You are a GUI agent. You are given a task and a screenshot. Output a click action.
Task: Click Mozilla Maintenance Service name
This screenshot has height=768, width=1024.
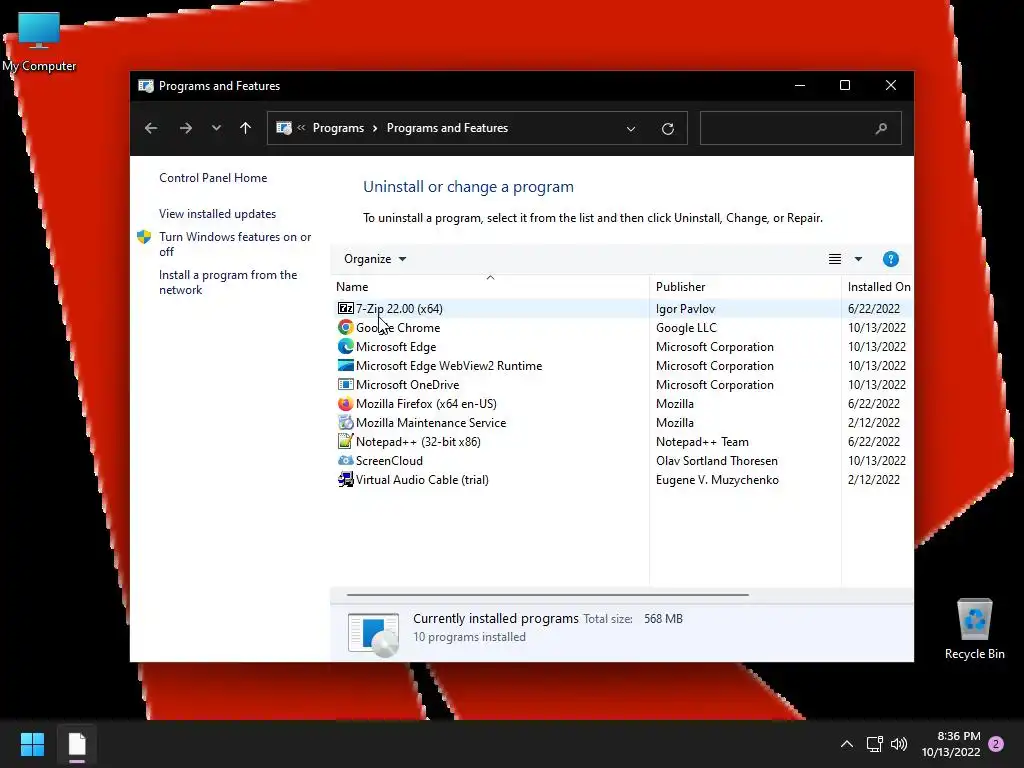431,423
